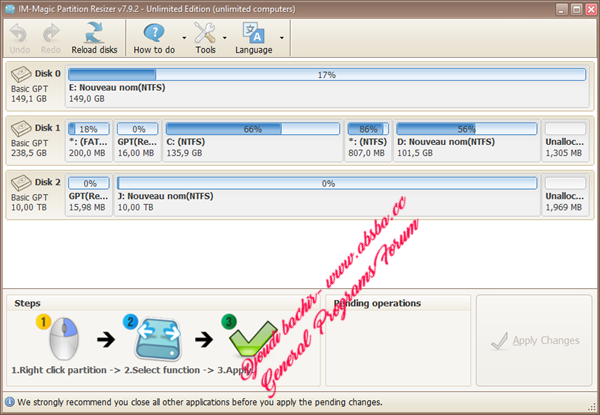Select the E: Nouveau nom partition bar

327,75
